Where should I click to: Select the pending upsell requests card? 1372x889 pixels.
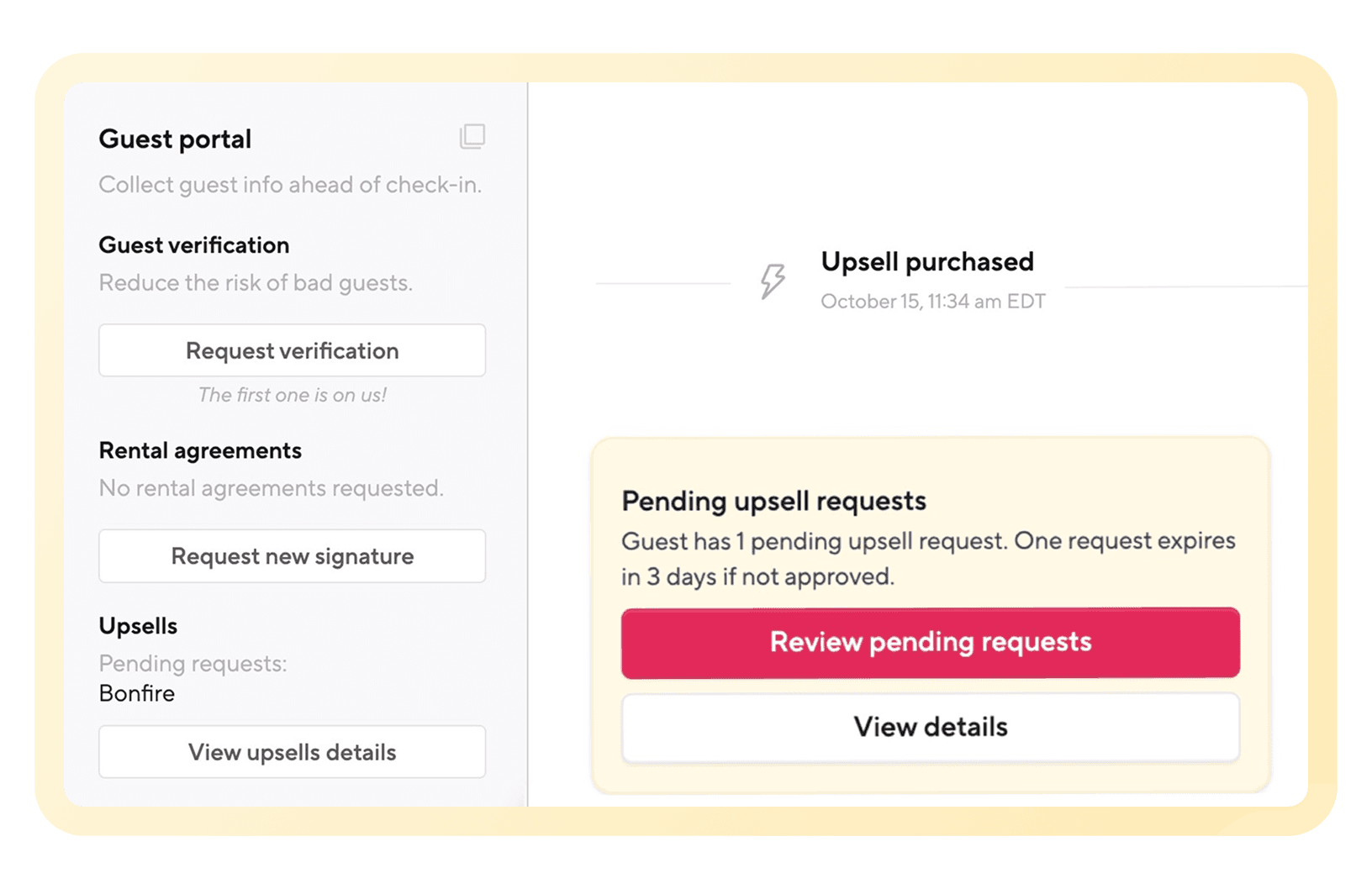[930, 613]
